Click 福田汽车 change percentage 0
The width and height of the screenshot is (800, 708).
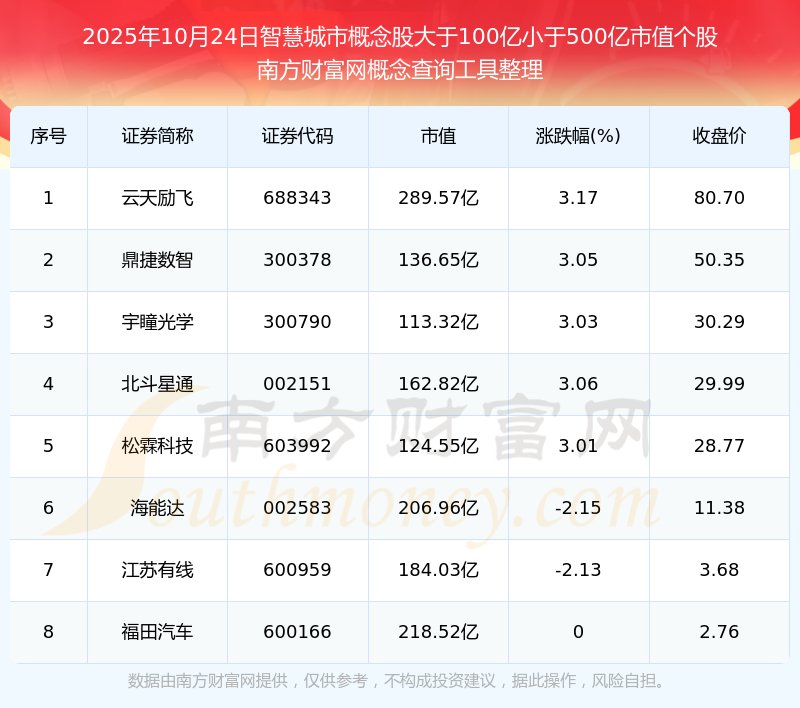click(x=578, y=632)
